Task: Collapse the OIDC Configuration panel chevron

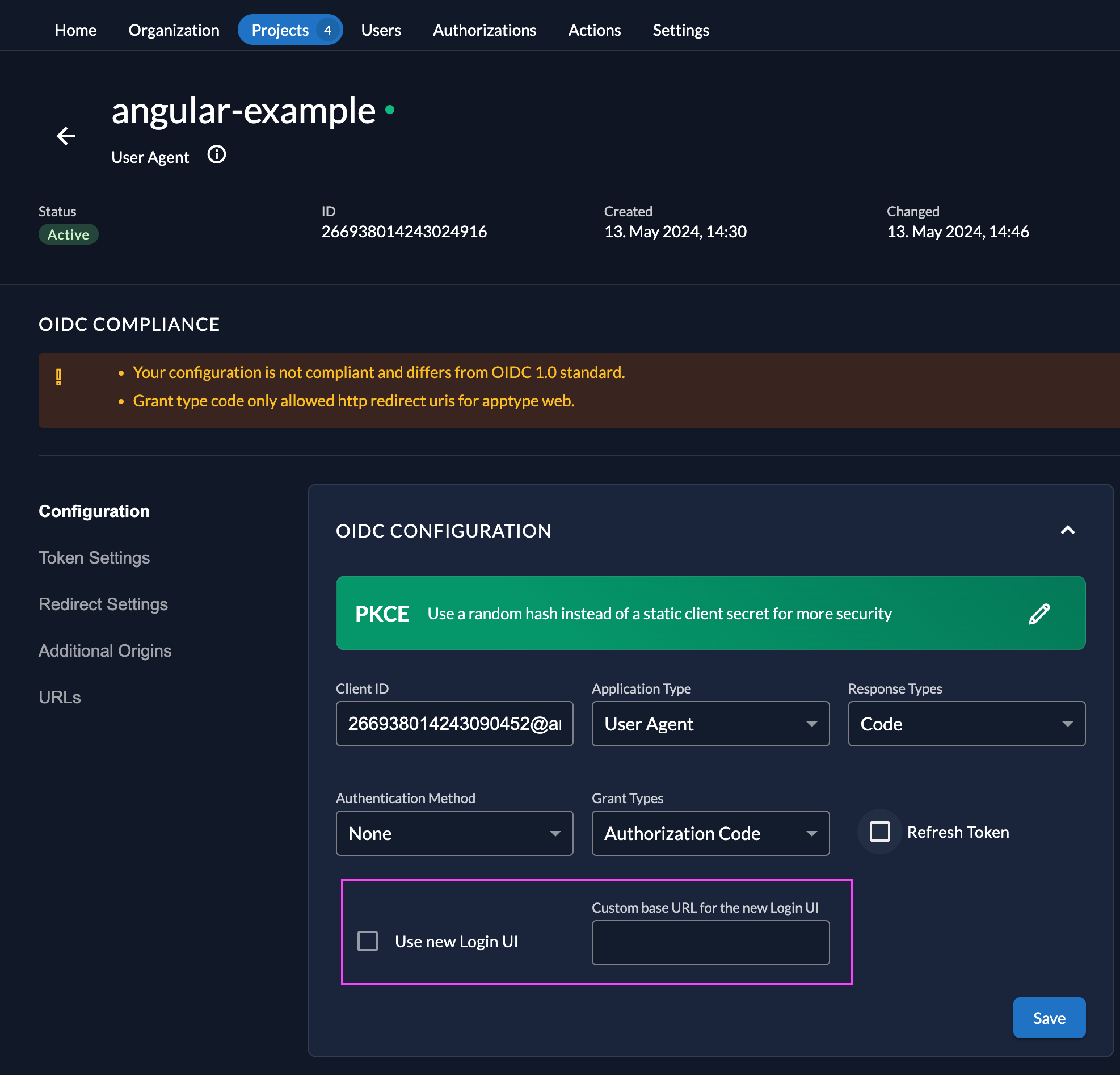Action: tap(1068, 529)
